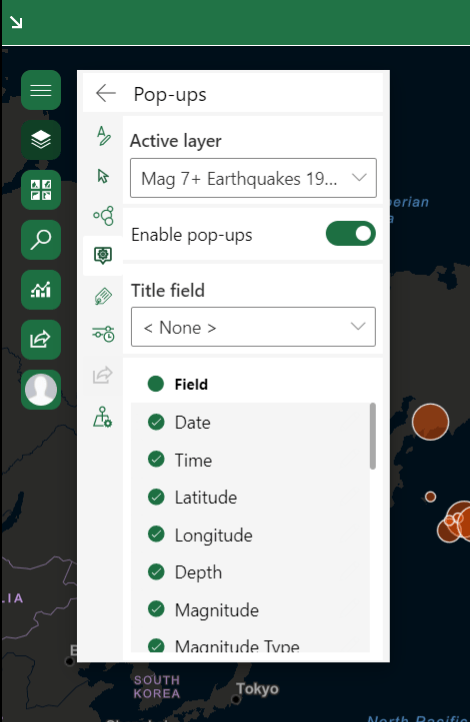Open the user profile avatar
This screenshot has height=722, width=470.
coord(41,390)
